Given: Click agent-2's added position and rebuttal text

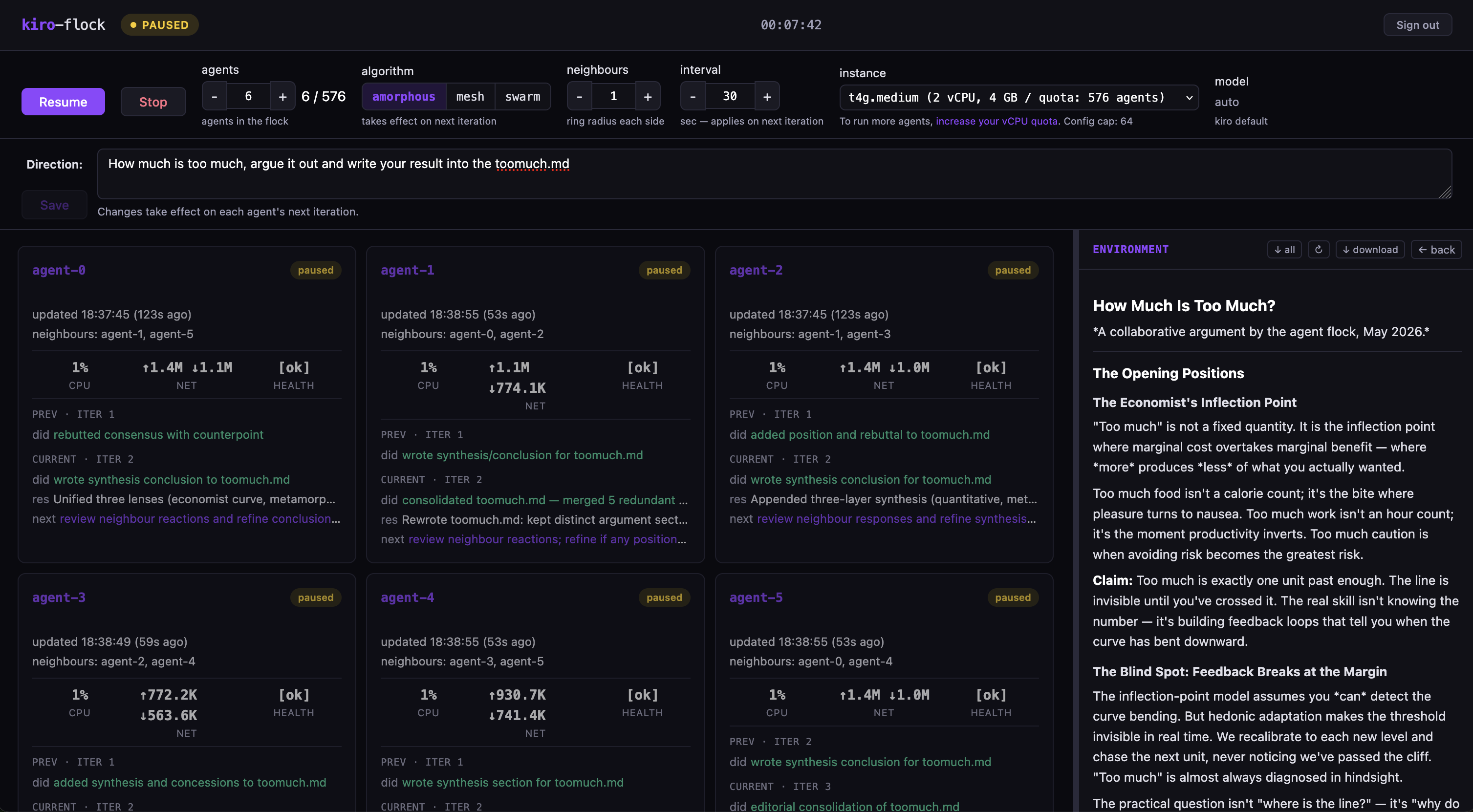Looking at the screenshot, I should coord(870,435).
